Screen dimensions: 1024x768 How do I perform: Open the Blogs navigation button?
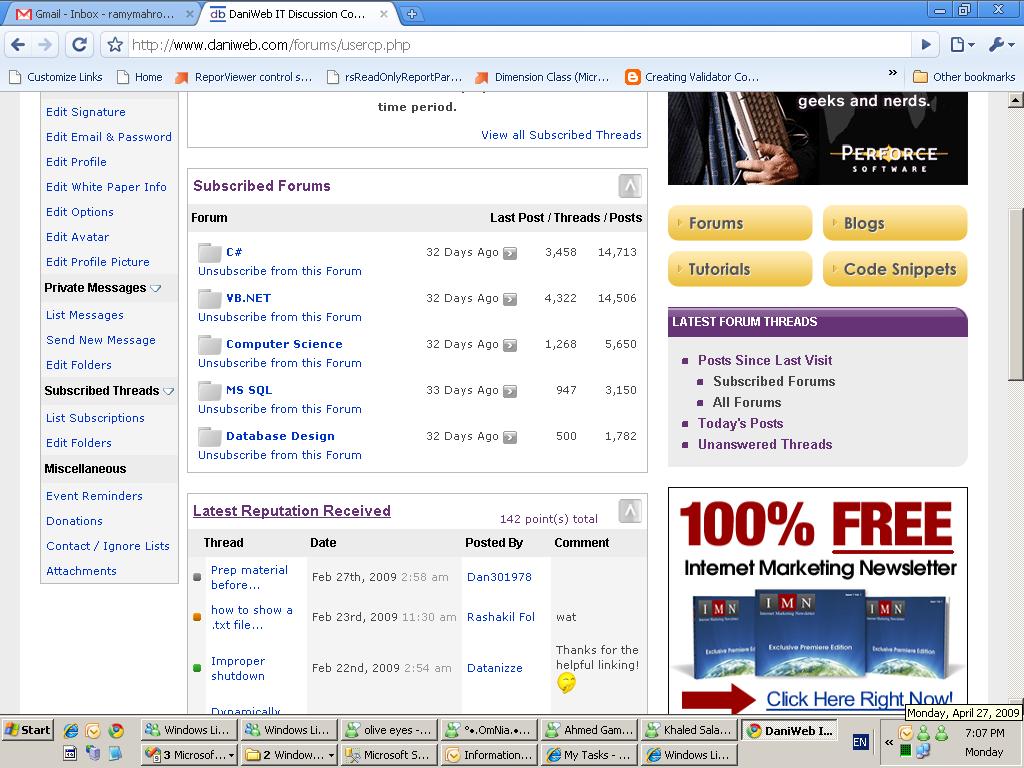895,223
